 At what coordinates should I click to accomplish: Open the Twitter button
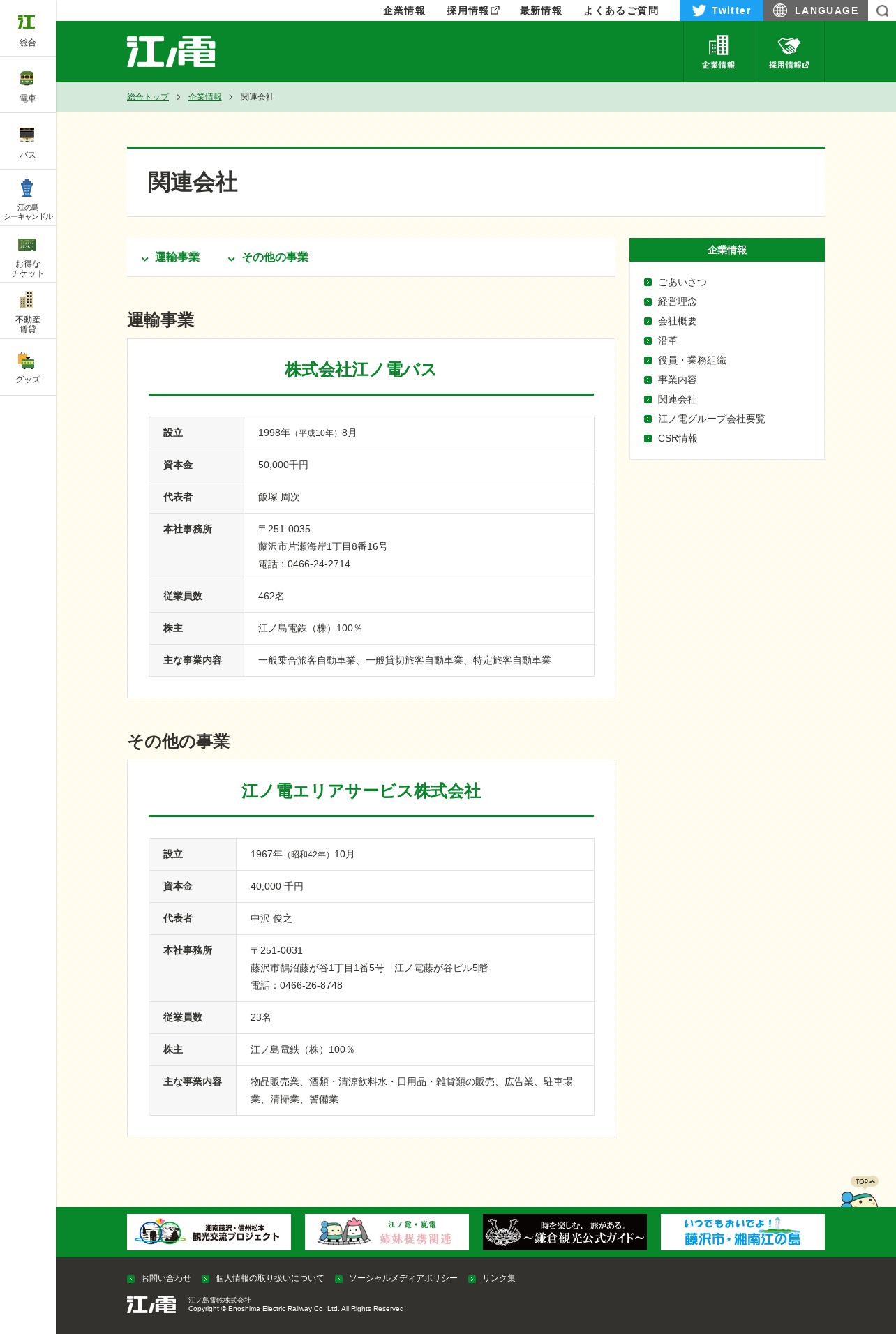coord(722,10)
